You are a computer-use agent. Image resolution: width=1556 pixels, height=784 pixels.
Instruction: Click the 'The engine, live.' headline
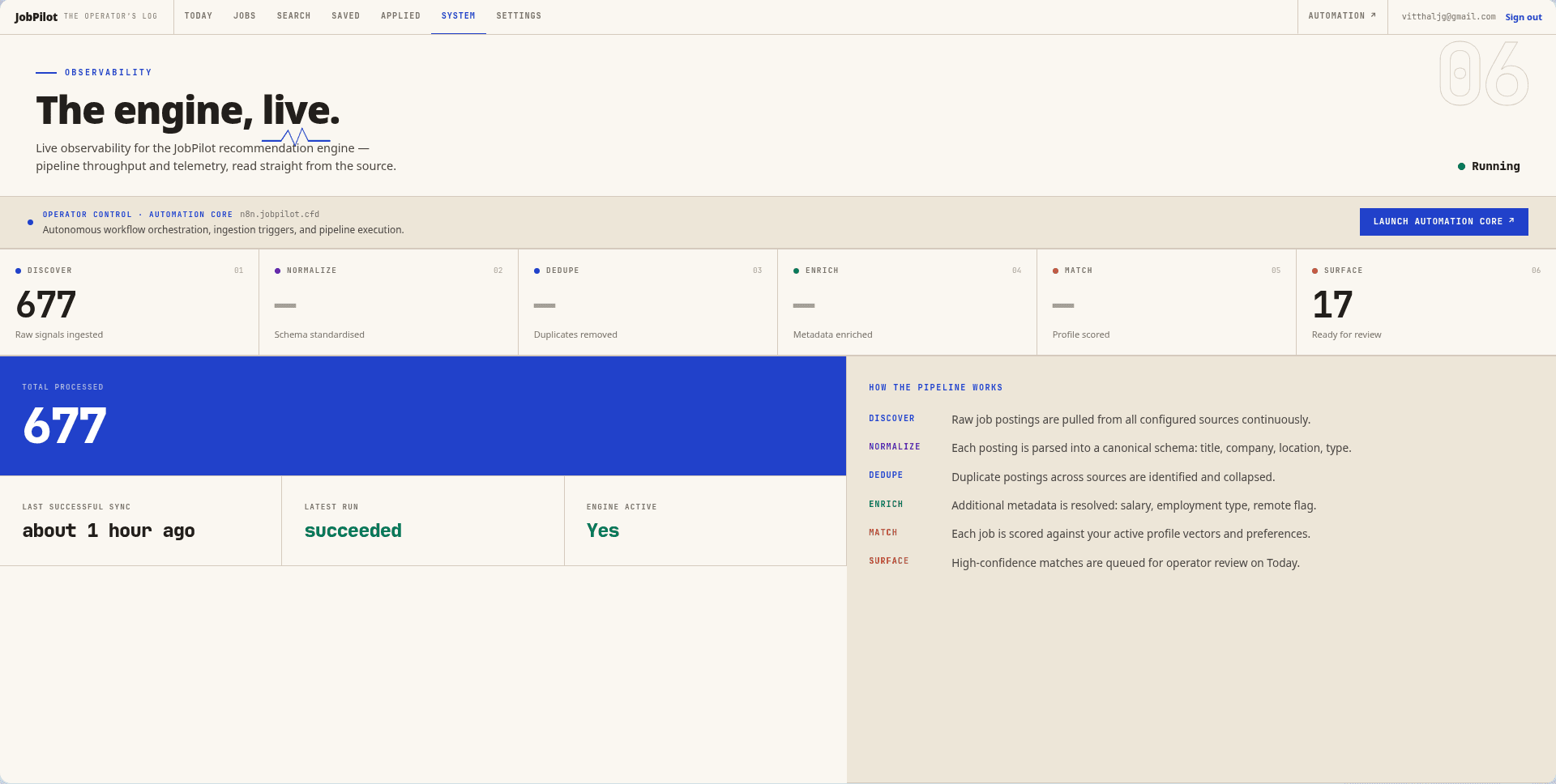click(x=188, y=110)
